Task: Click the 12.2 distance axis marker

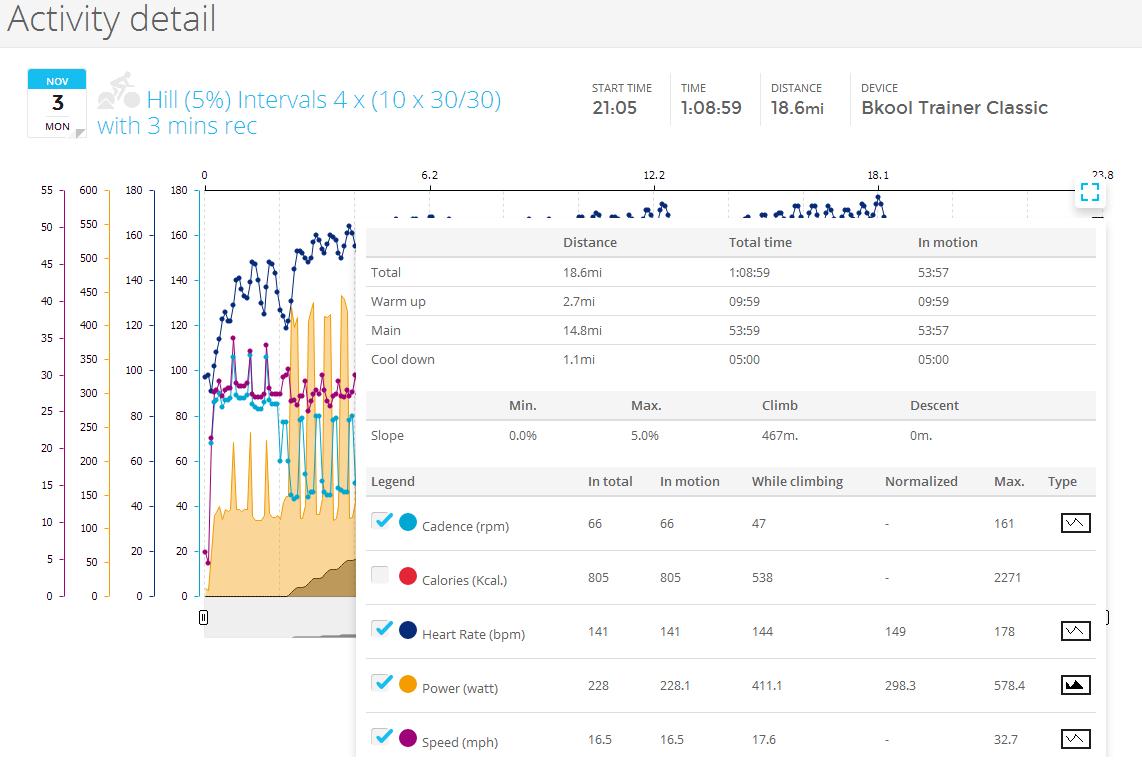Action: 654,175
